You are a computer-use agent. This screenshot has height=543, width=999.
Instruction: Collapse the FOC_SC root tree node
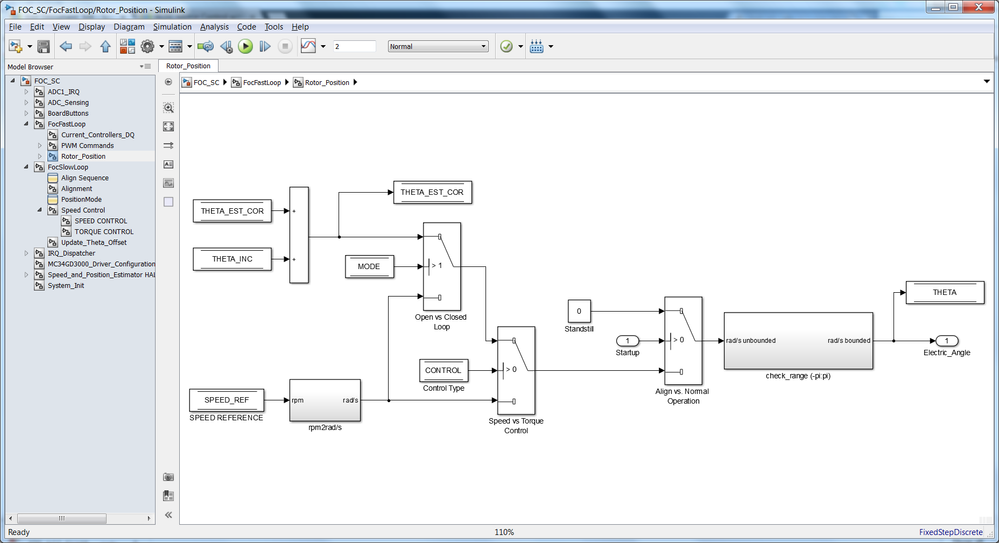tap(13, 81)
